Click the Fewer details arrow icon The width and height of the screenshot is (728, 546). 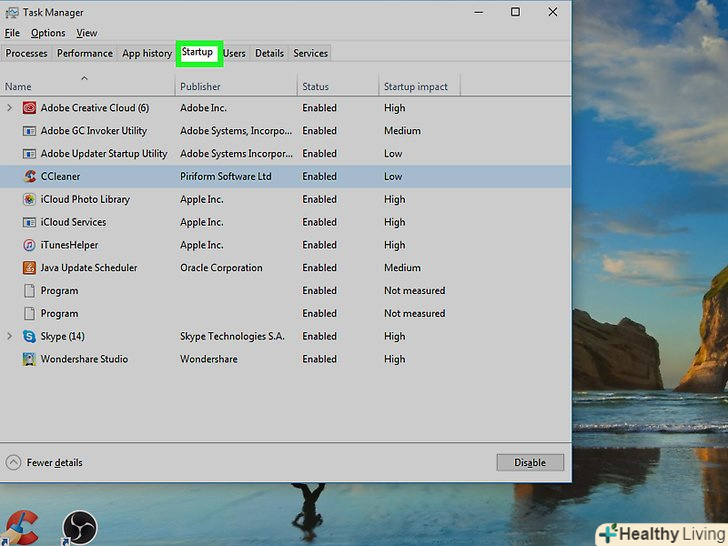[13, 462]
